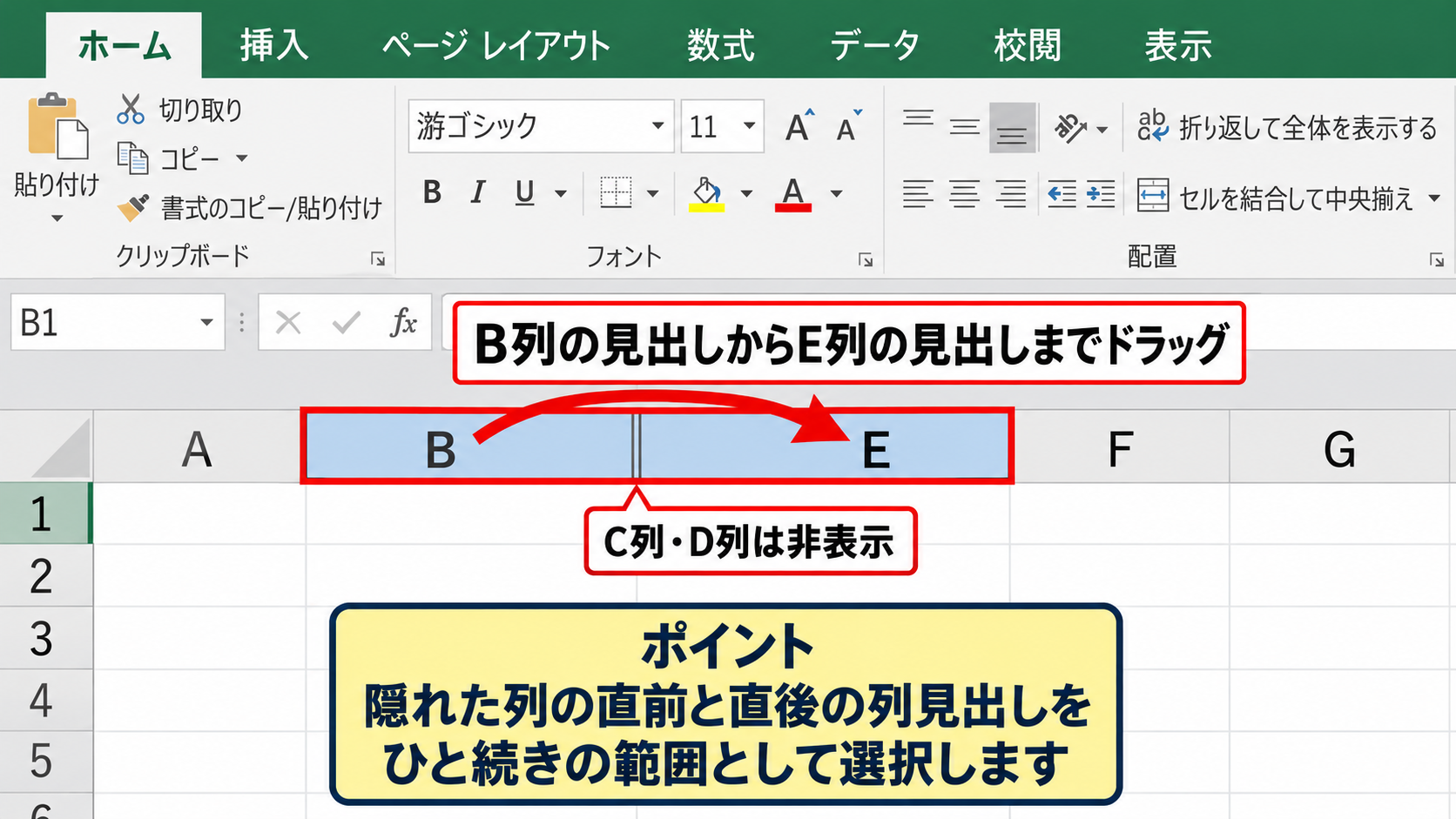Image resolution: width=1456 pixels, height=819 pixels.
Task: Align cell content to vertical middle
Action: (x=964, y=127)
